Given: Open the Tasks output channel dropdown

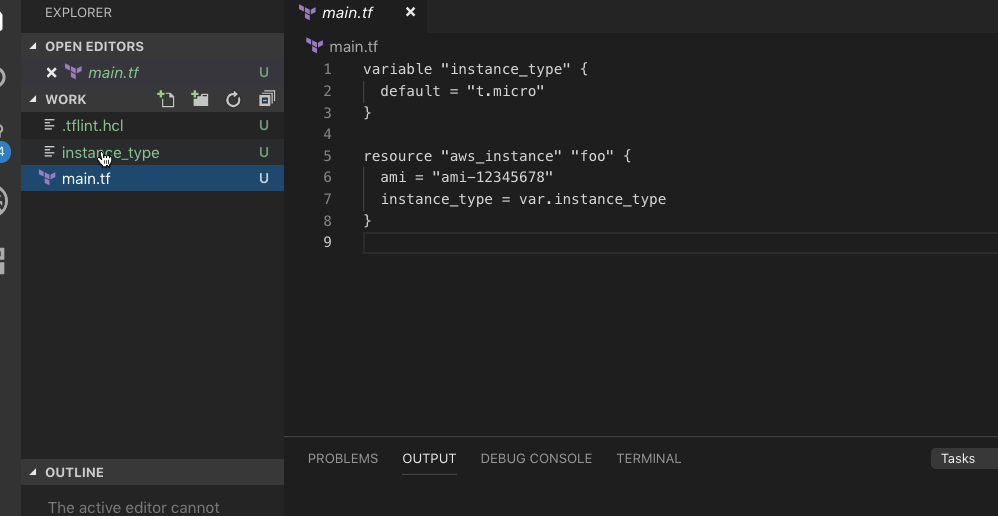Looking at the screenshot, I should click(x=962, y=458).
